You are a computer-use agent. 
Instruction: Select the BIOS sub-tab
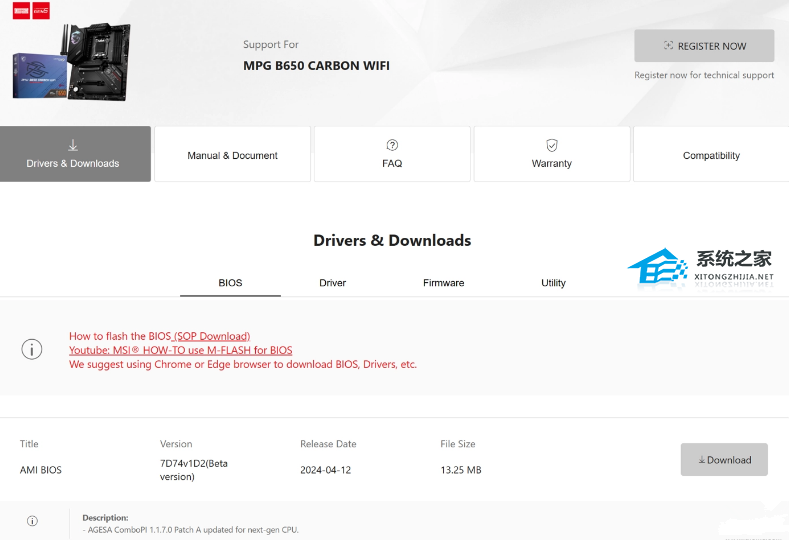pyautogui.click(x=230, y=283)
